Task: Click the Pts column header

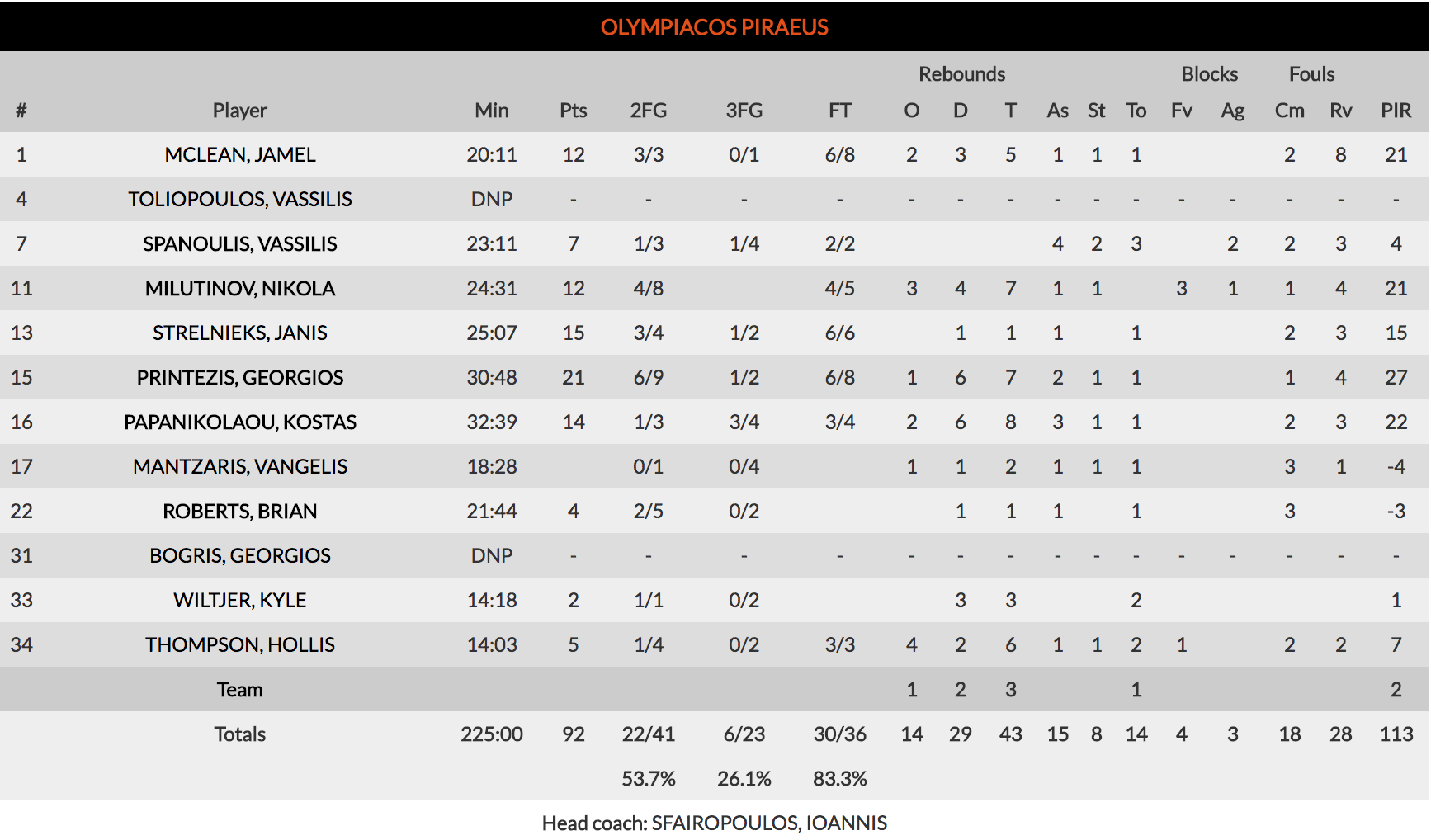Action: pos(573,111)
